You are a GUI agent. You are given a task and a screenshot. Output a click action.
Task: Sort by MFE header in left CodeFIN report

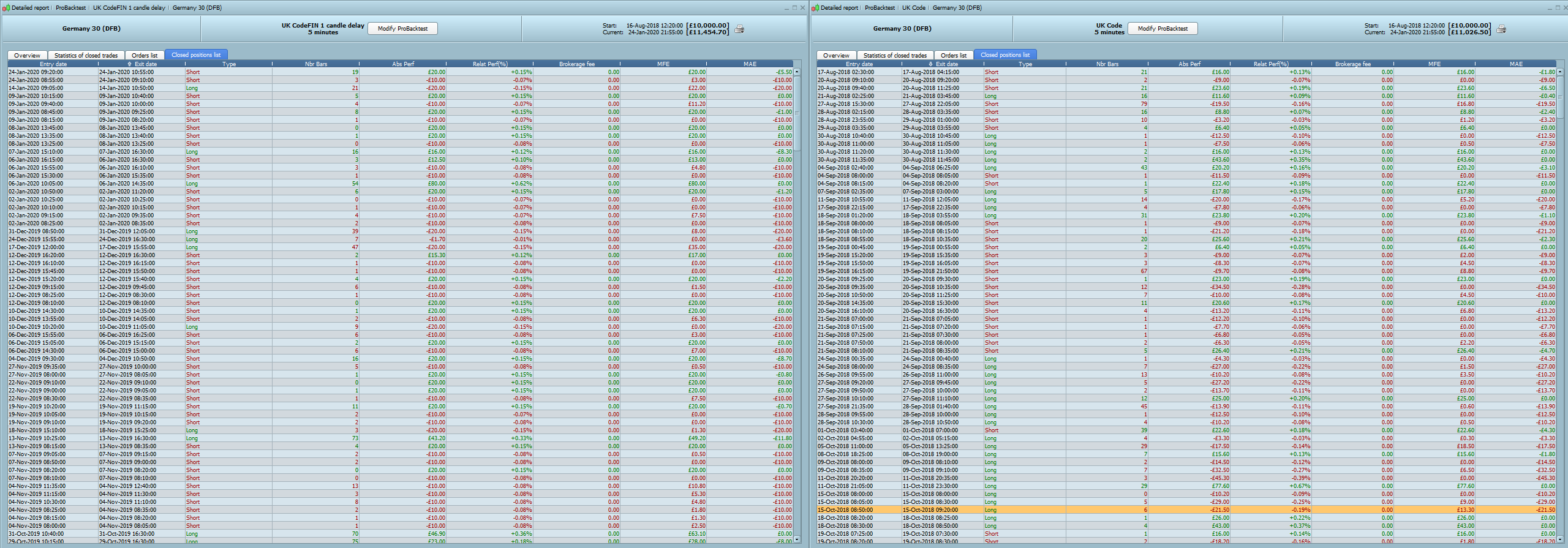click(663, 64)
